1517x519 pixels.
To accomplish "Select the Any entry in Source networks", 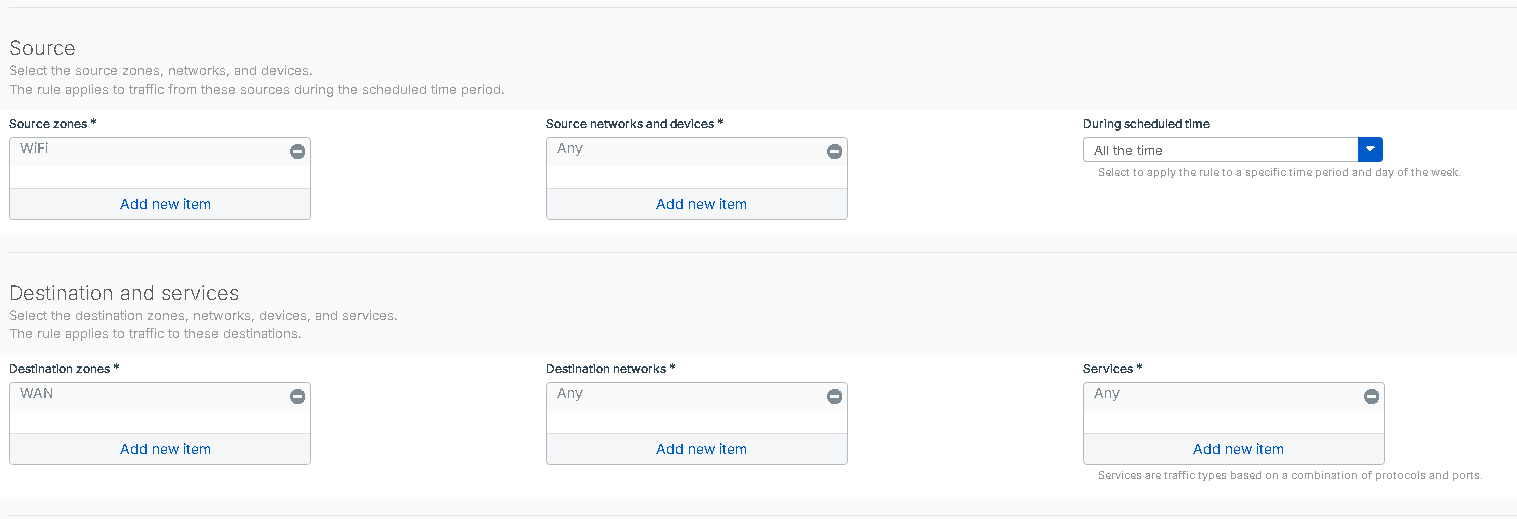I will click(x=570, y=149).
